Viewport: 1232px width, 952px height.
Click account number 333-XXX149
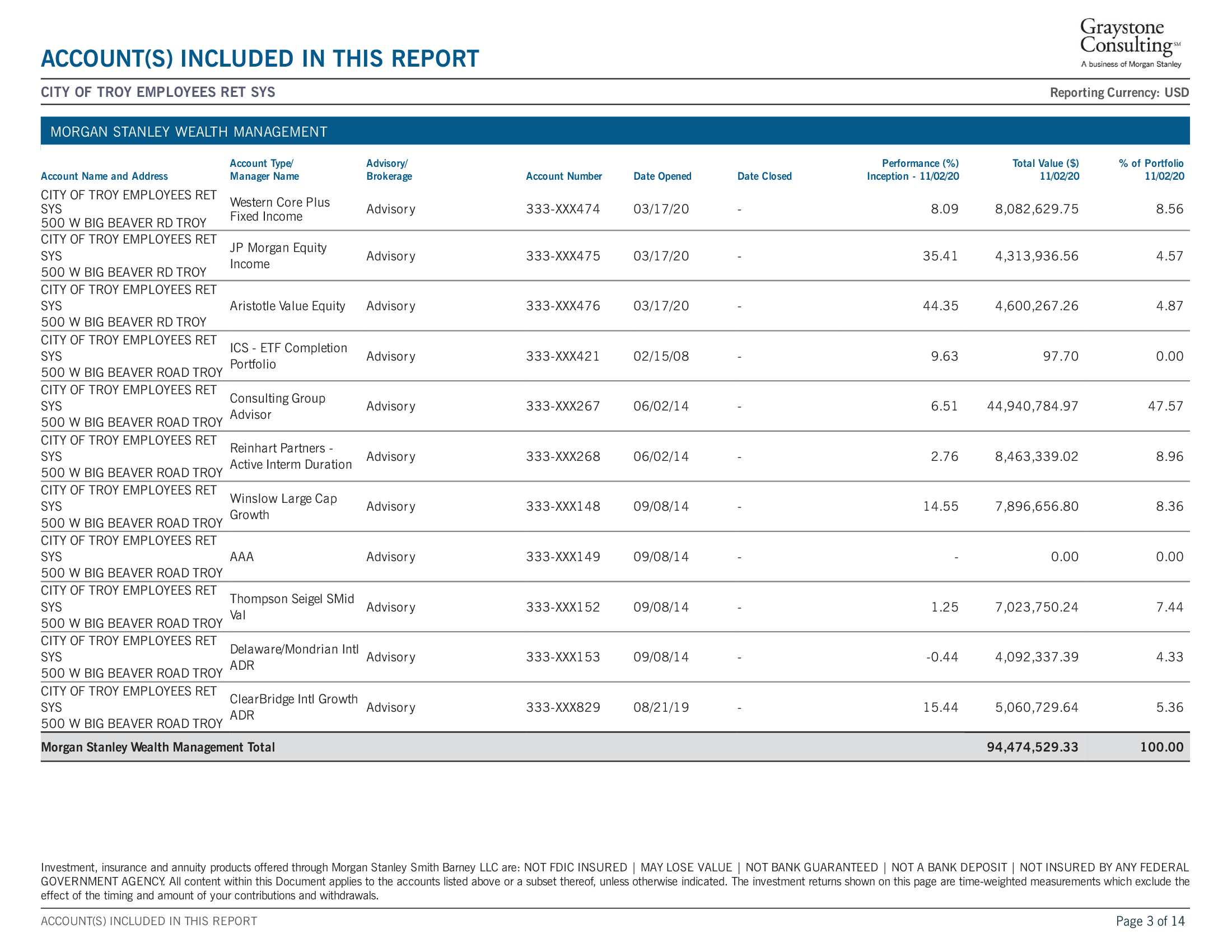coord(563,557)
